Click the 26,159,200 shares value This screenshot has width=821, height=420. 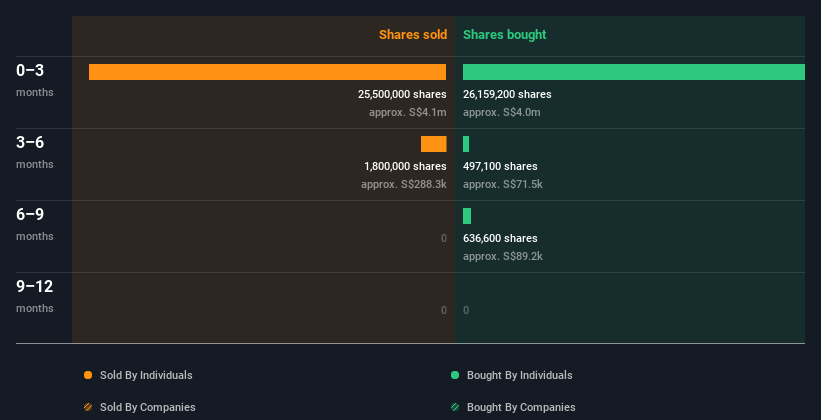pos(507,94)
